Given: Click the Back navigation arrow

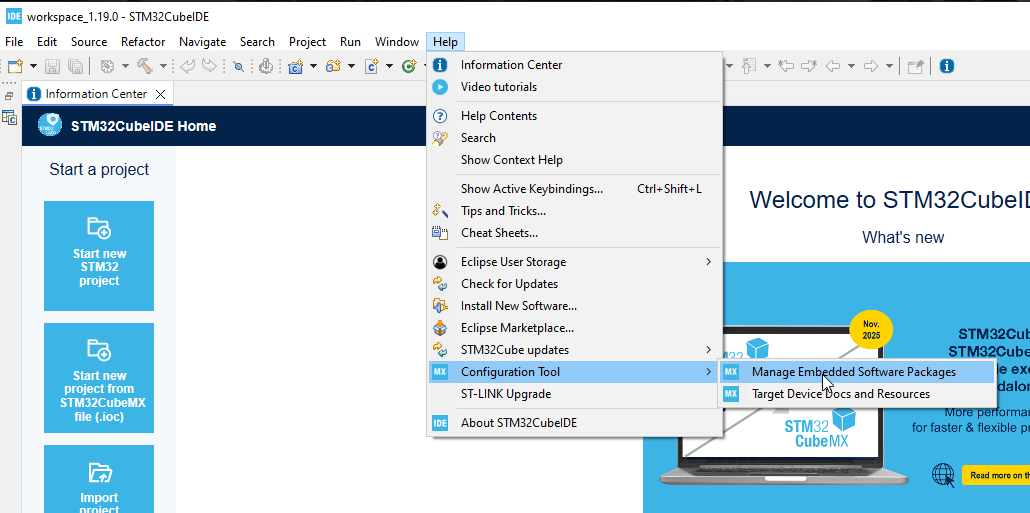Looking at the screenshot, I should 833,66.
